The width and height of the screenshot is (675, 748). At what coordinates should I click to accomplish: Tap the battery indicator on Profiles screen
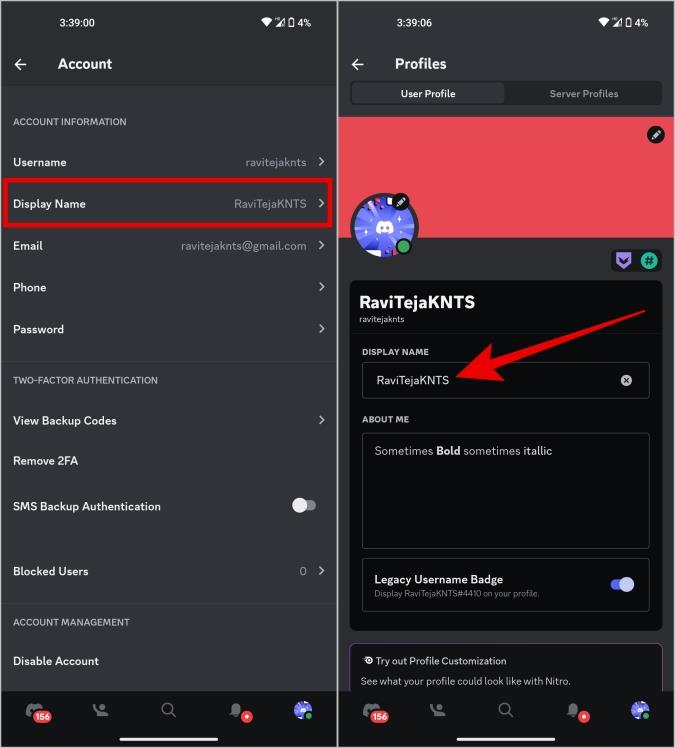[628, 22]
